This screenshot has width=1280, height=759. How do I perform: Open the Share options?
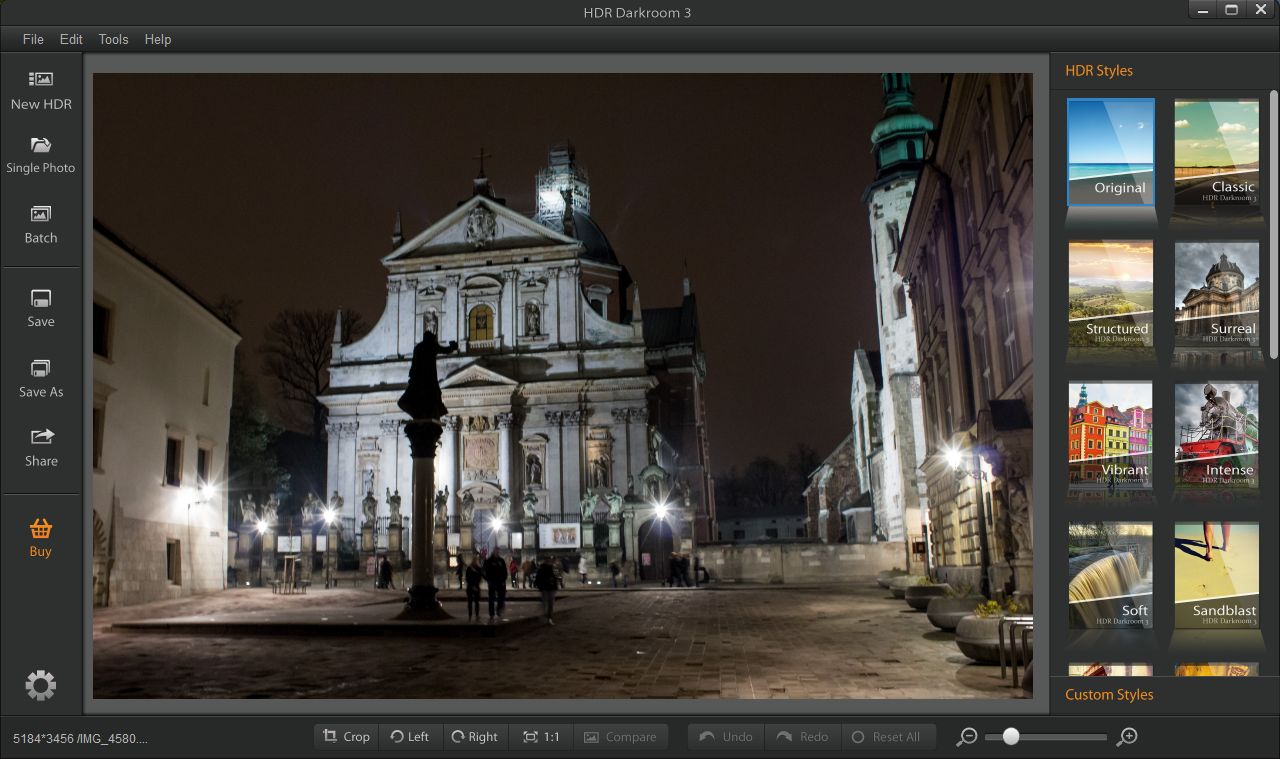click(41, 446)
